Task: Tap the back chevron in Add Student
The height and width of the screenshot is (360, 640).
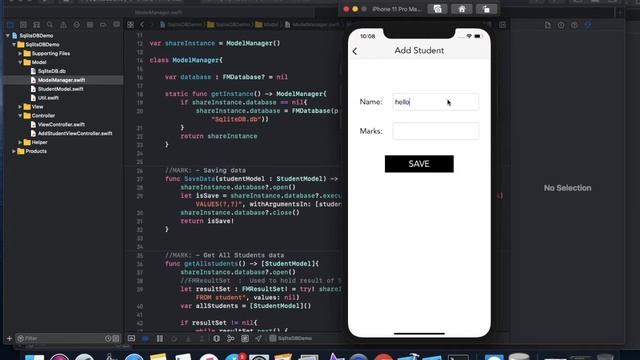Action: (x=355, y=51)
